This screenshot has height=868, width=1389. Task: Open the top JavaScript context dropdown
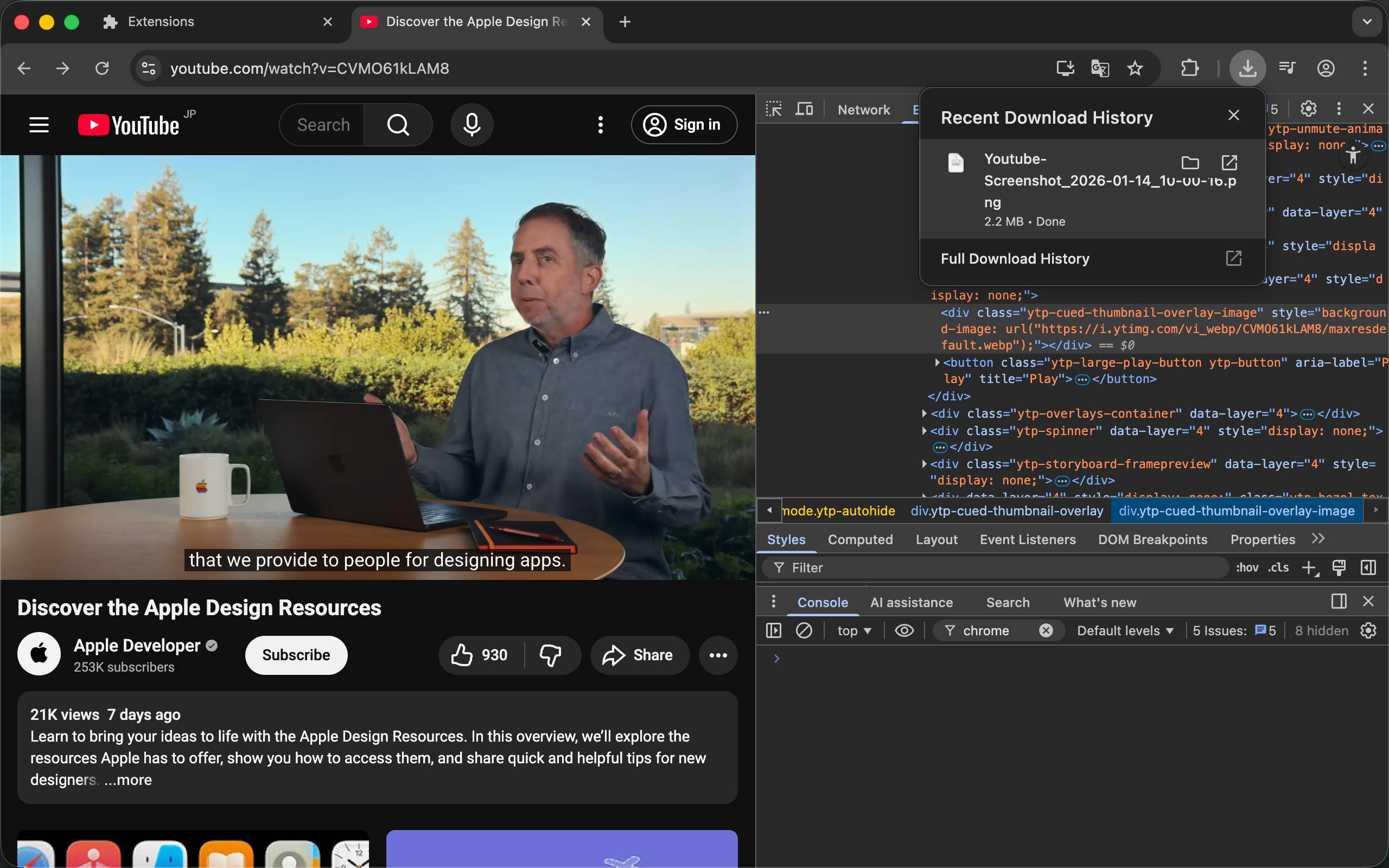coord(853,630)
